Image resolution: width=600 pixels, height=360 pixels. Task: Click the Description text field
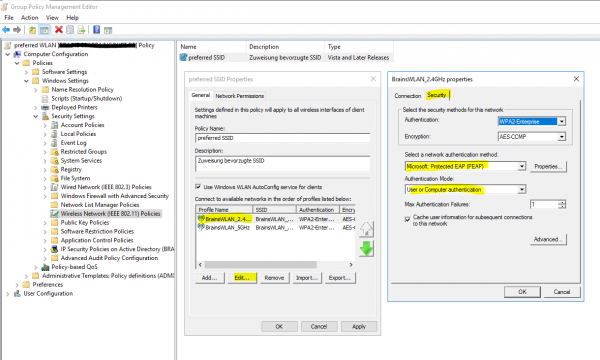click(x=282, y=163)
